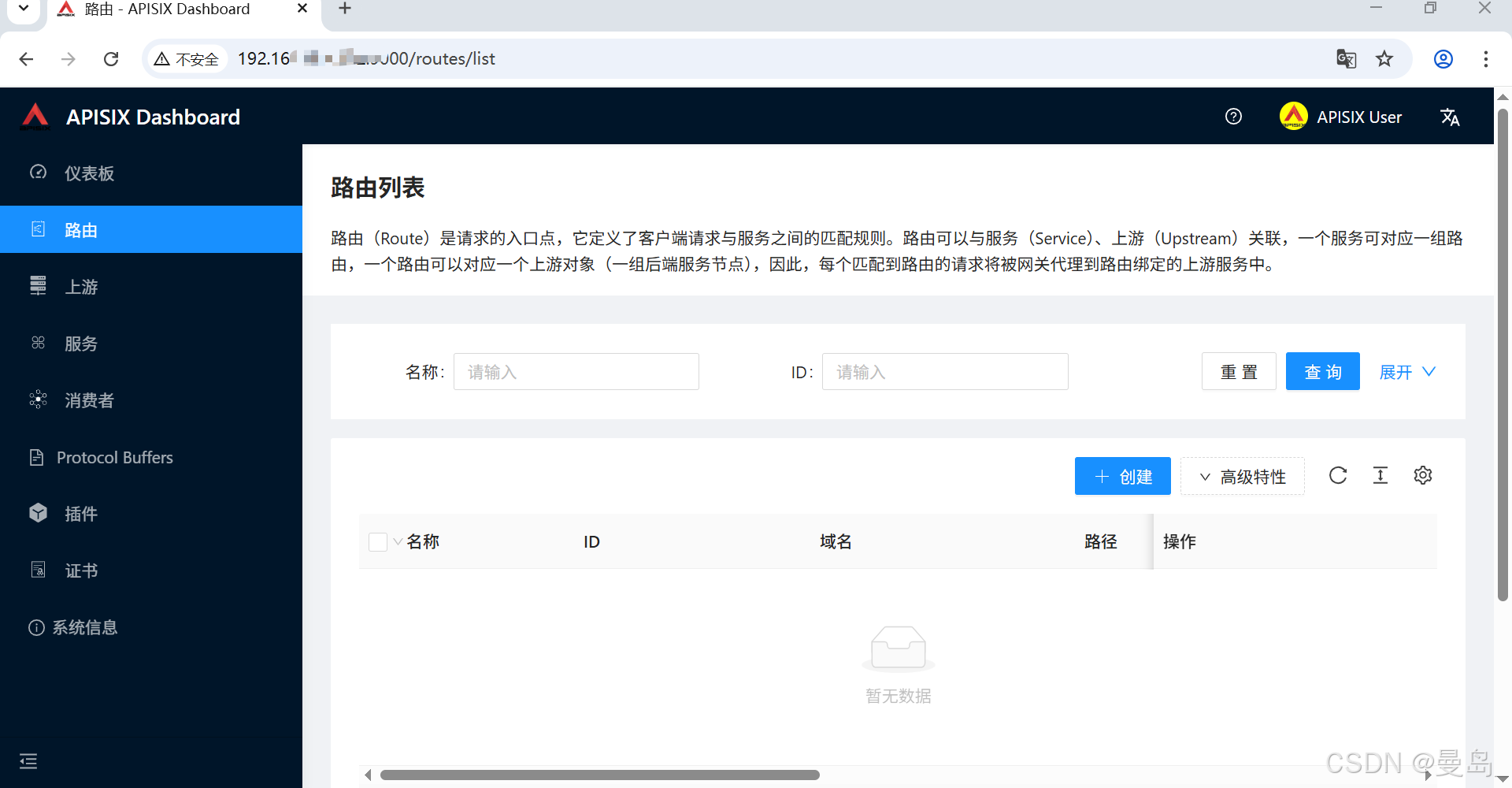Image resolution: width=1512 pixels, height=788 pixels.
Task: Select 路由 in the sidebar
Action: click(151, 230)
